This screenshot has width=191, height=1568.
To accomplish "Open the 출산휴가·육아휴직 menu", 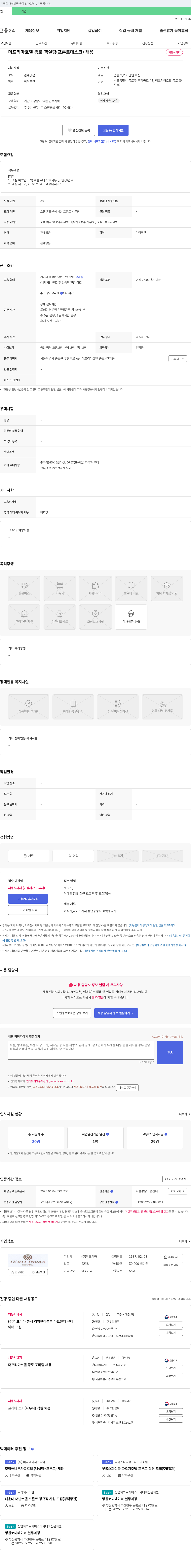I will [x=174, y=30].
